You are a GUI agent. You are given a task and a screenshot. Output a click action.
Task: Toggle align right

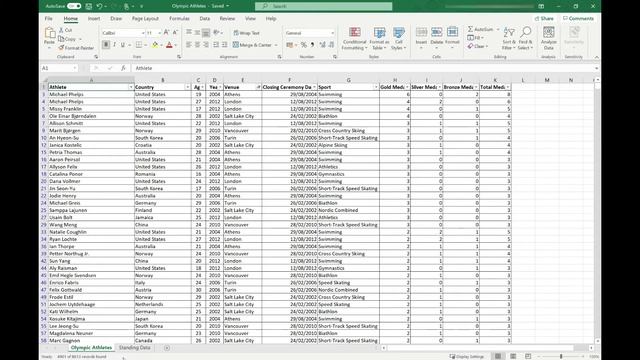(x=206, y=45)
